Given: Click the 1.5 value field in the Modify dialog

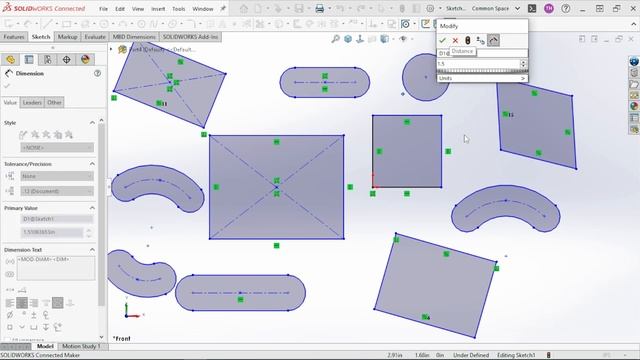Looking at the screenshot, I should click(478, 64).
